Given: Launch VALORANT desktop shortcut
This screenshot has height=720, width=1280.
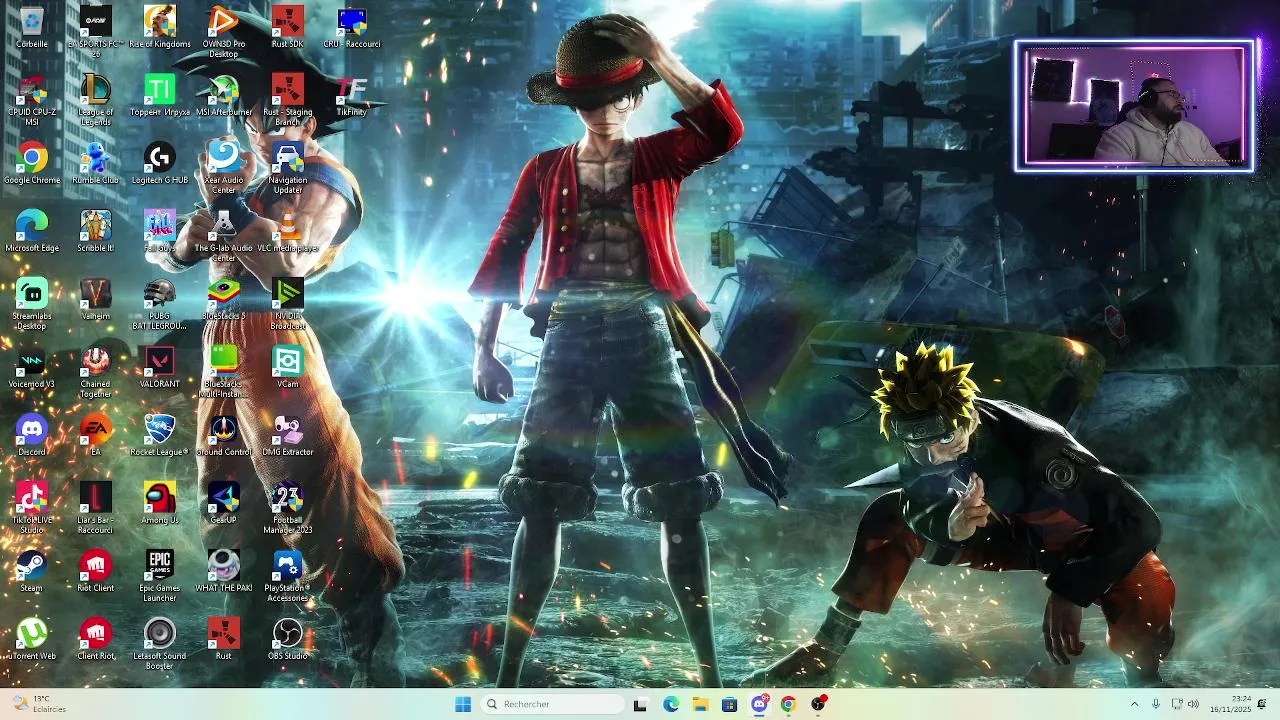Looking at the screenshot, I should pyautogui.click(x=160, y=367).
